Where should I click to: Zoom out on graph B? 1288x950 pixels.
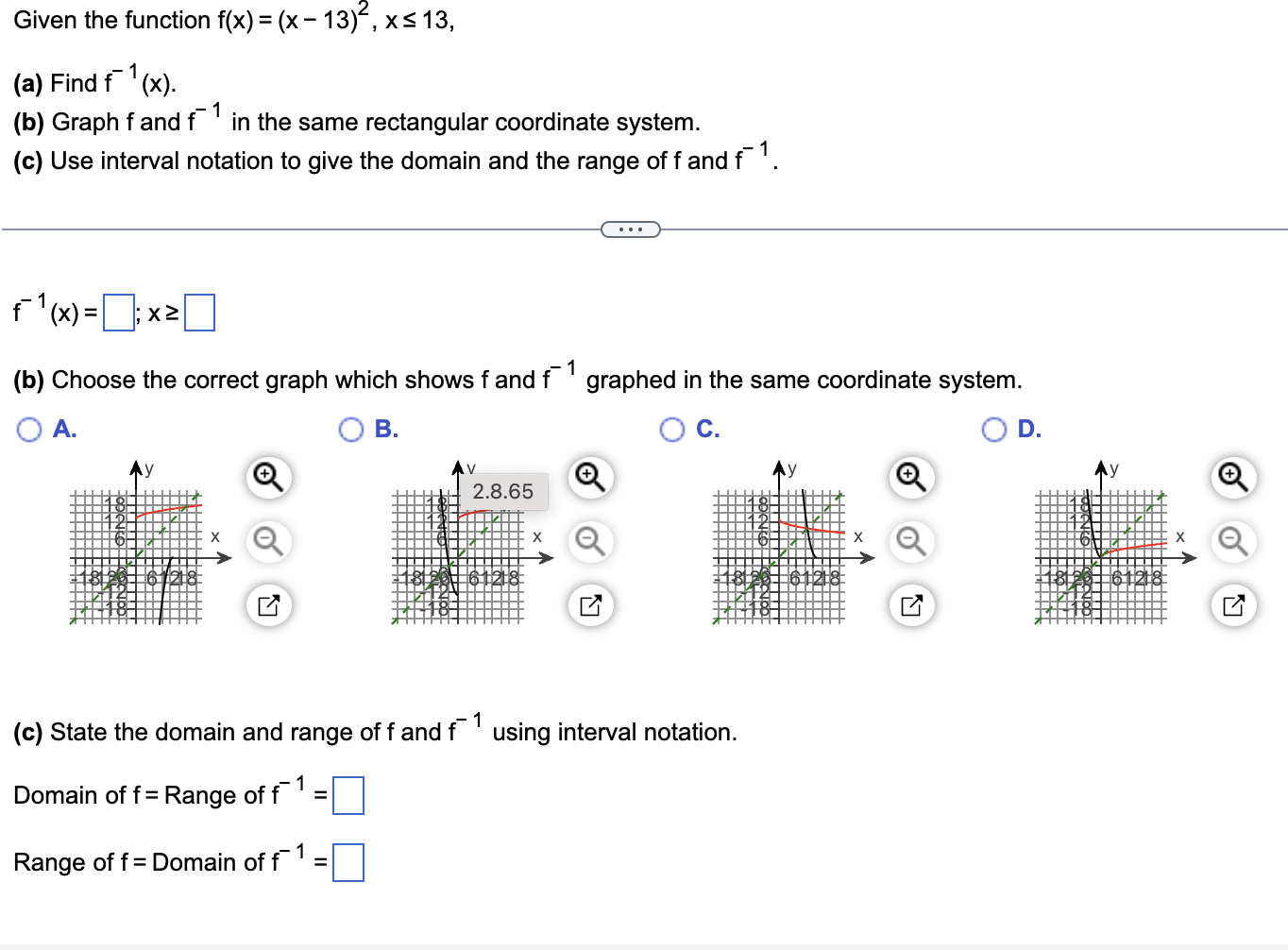[589, 542]
